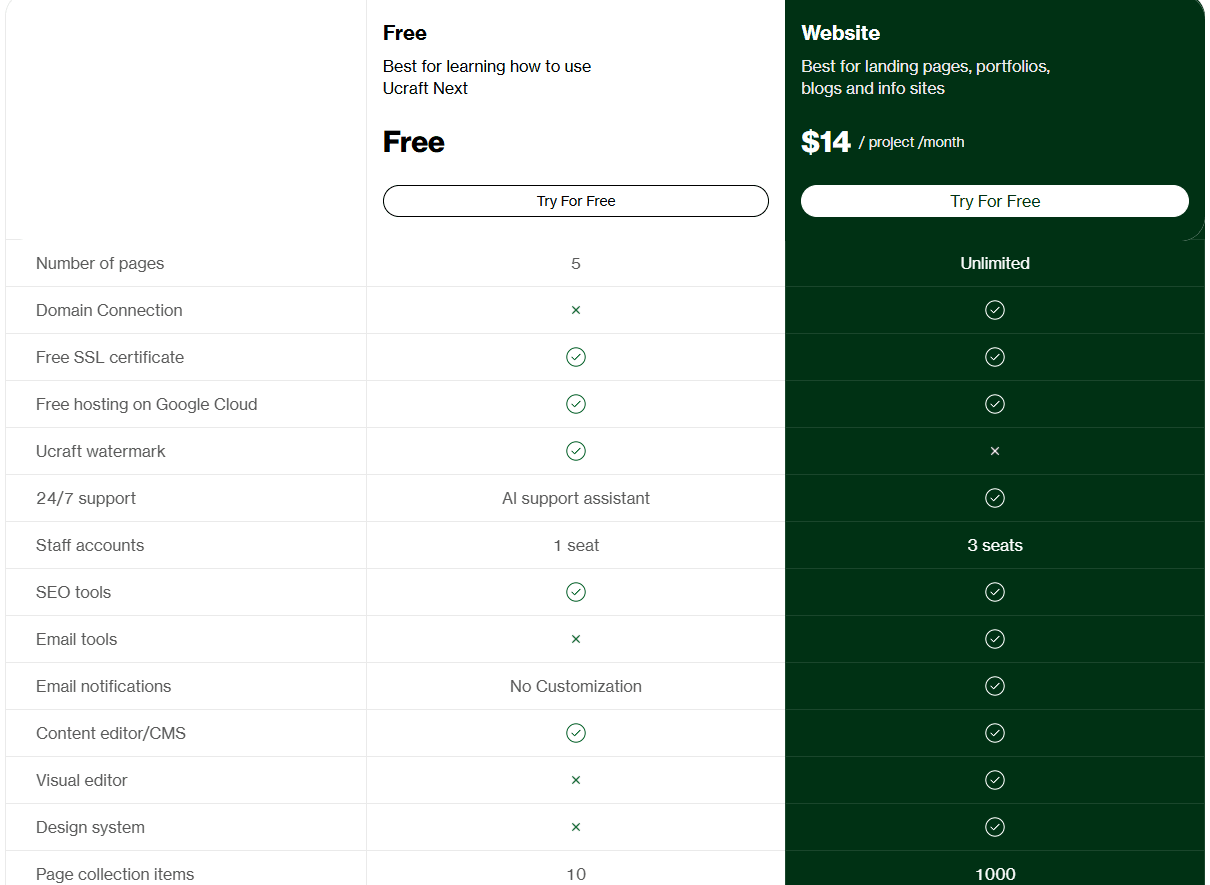Screen dimensions: 1210x885
Task: Click the No Customization text
Action: [x=576, y=687]
